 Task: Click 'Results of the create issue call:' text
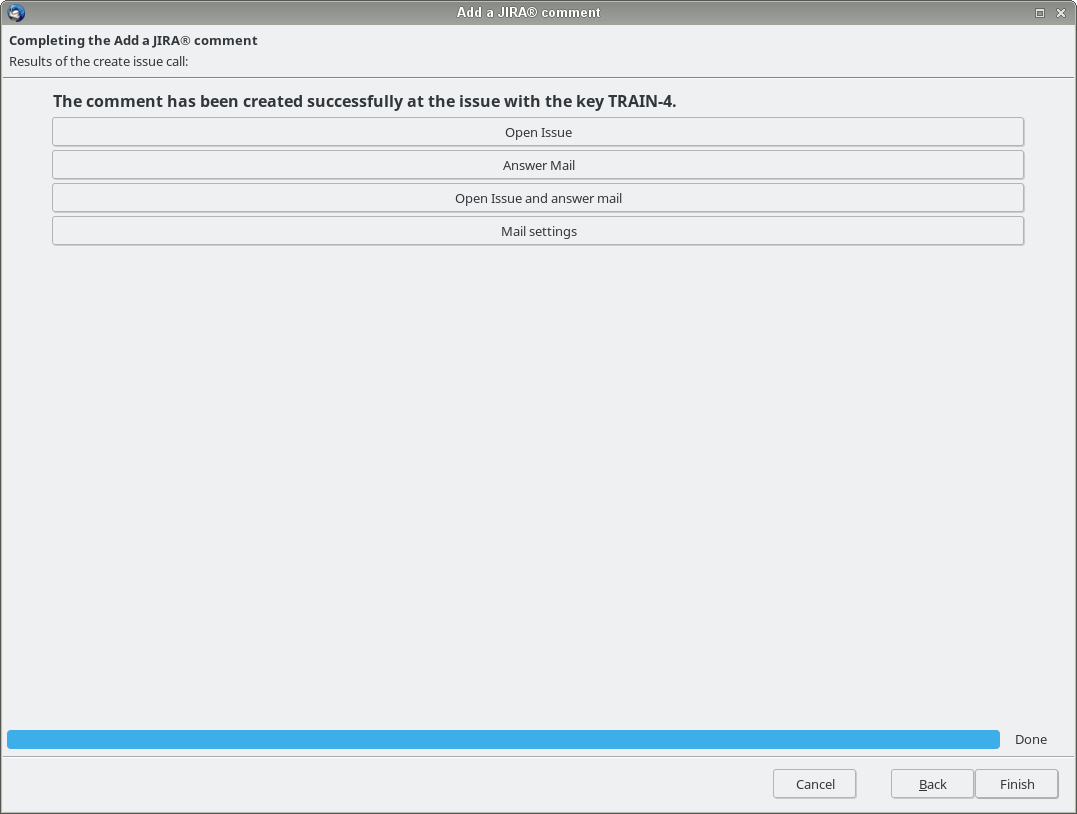pyautogui.click(x=98, y=61)
